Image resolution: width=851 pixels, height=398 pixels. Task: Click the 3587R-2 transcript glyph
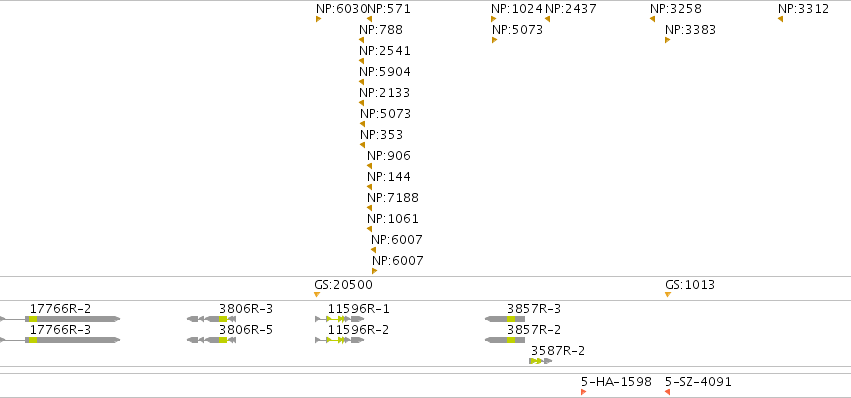tap(541, 361)
